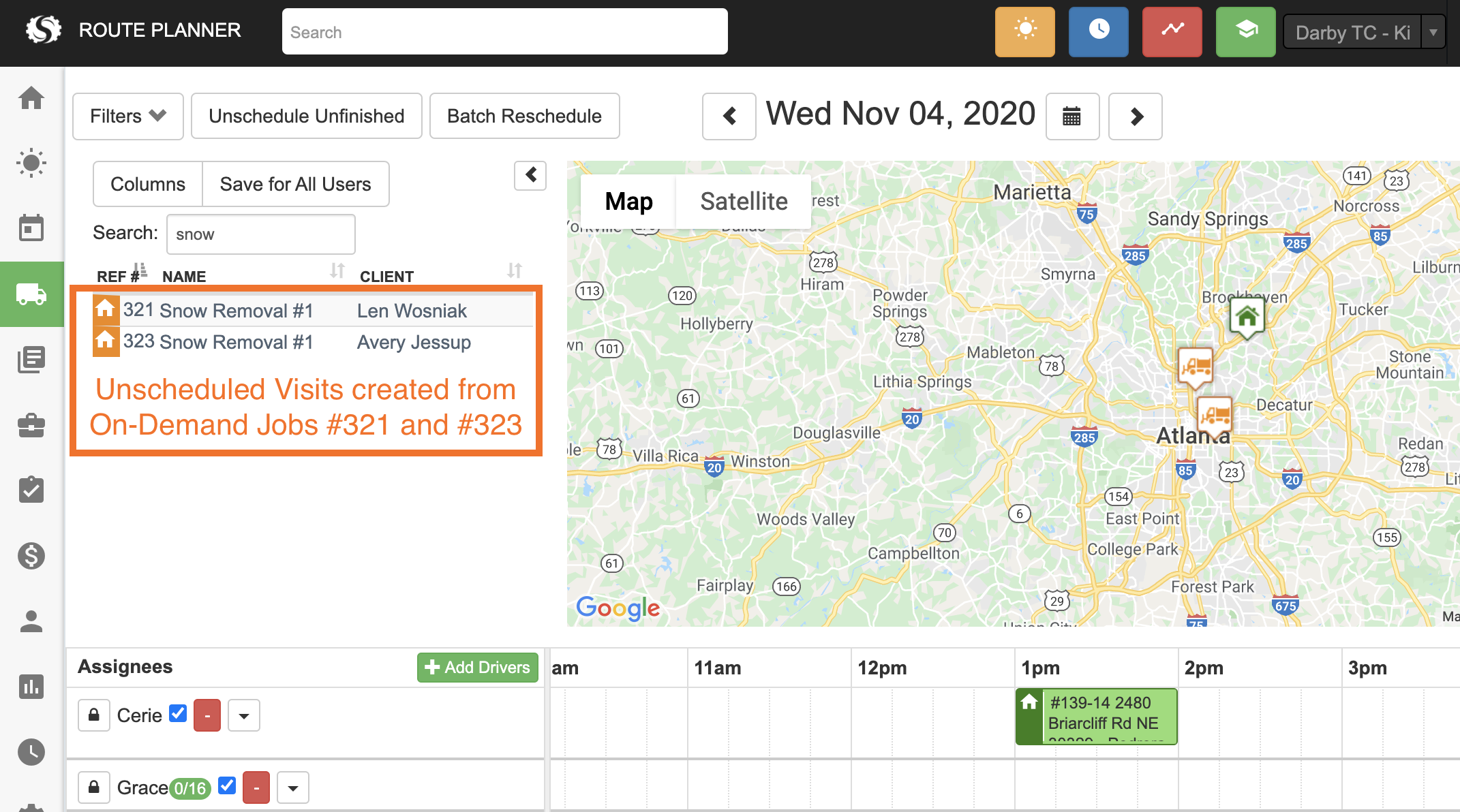Open the calendar date picker icon
Screen dimensions: 1460x812
coord(1071,116)
